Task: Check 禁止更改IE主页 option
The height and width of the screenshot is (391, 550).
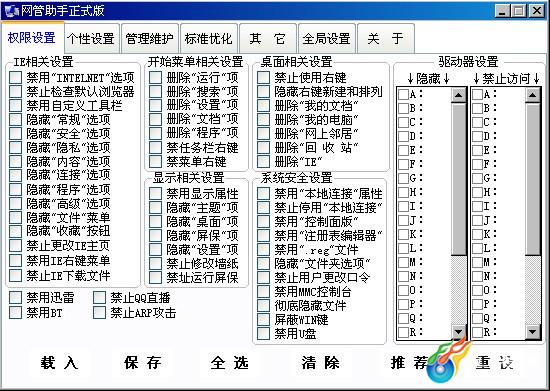Action: tap(15, 245)
